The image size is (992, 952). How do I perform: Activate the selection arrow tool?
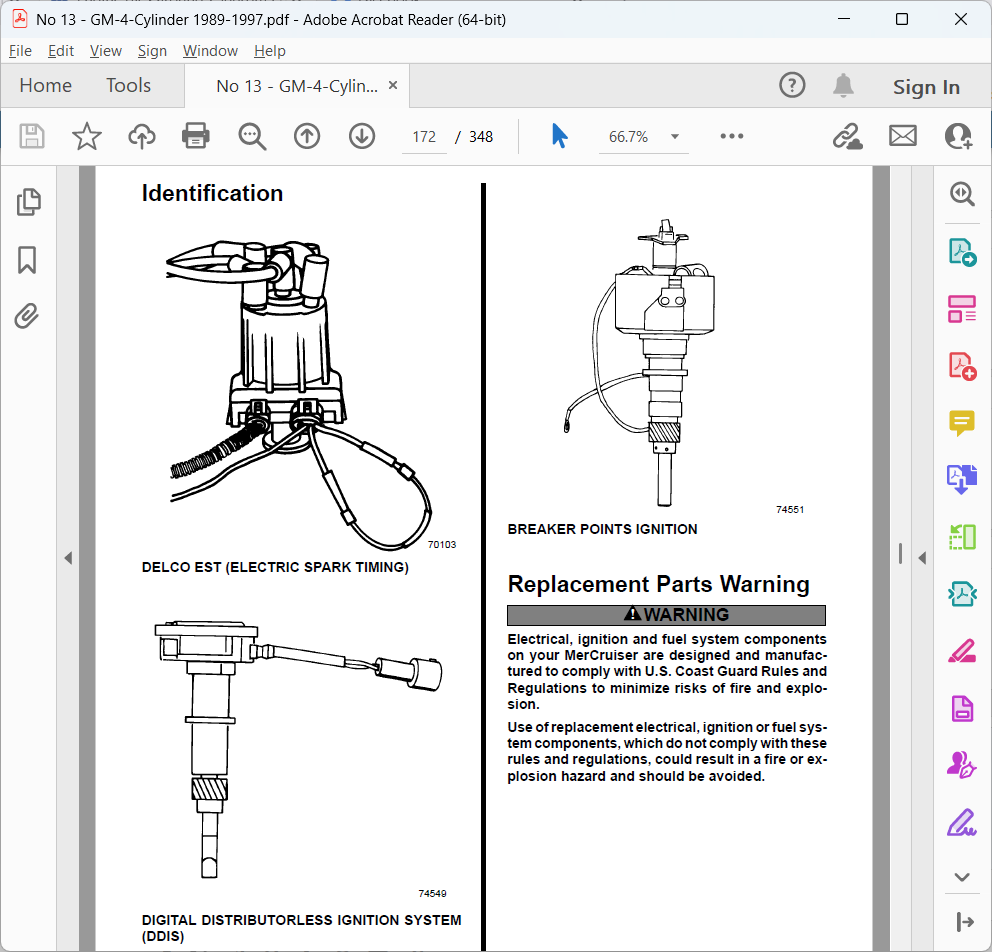[x=559, y=136]
